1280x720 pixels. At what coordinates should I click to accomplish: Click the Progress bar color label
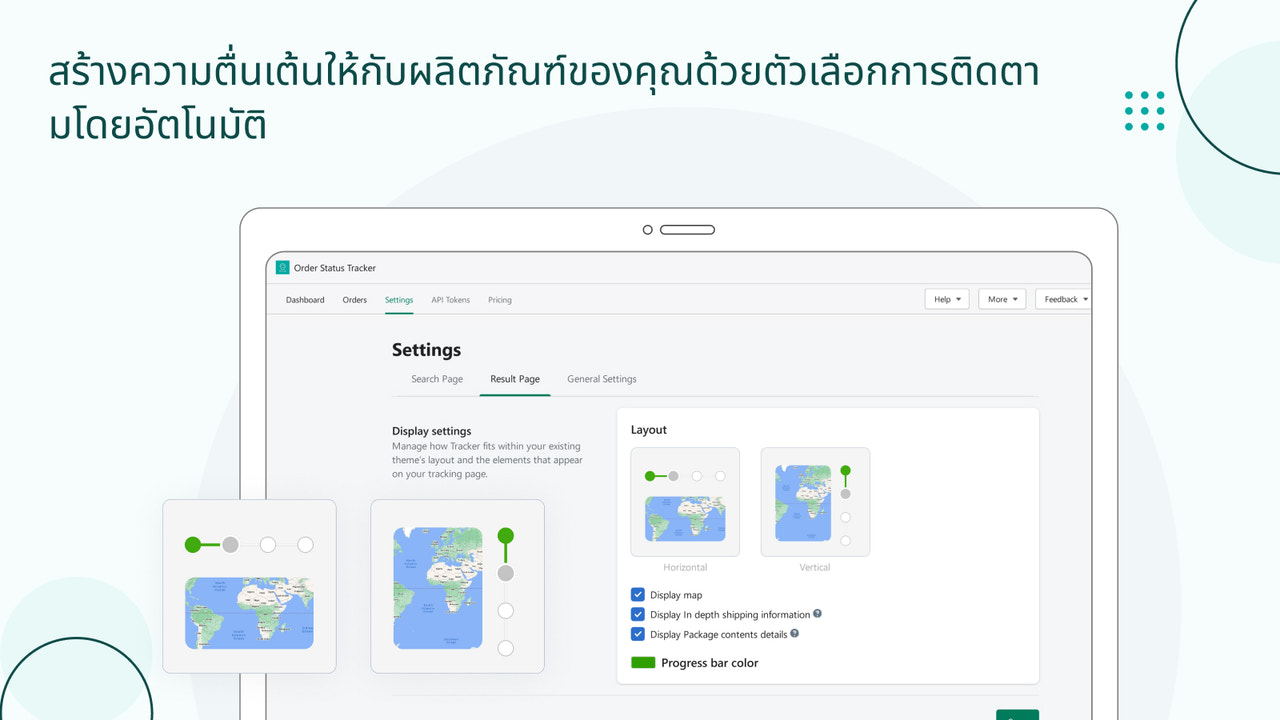[x=710, y=663]
